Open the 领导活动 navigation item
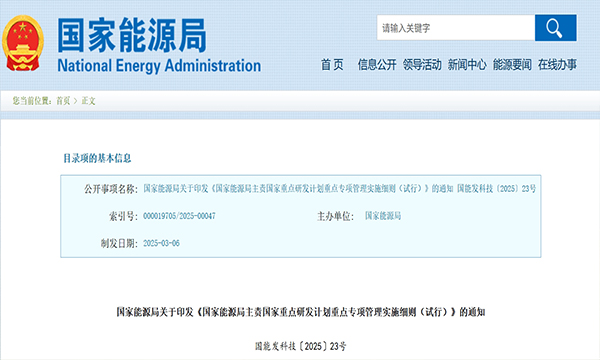600x360 pixels. [x=422, y=65]
